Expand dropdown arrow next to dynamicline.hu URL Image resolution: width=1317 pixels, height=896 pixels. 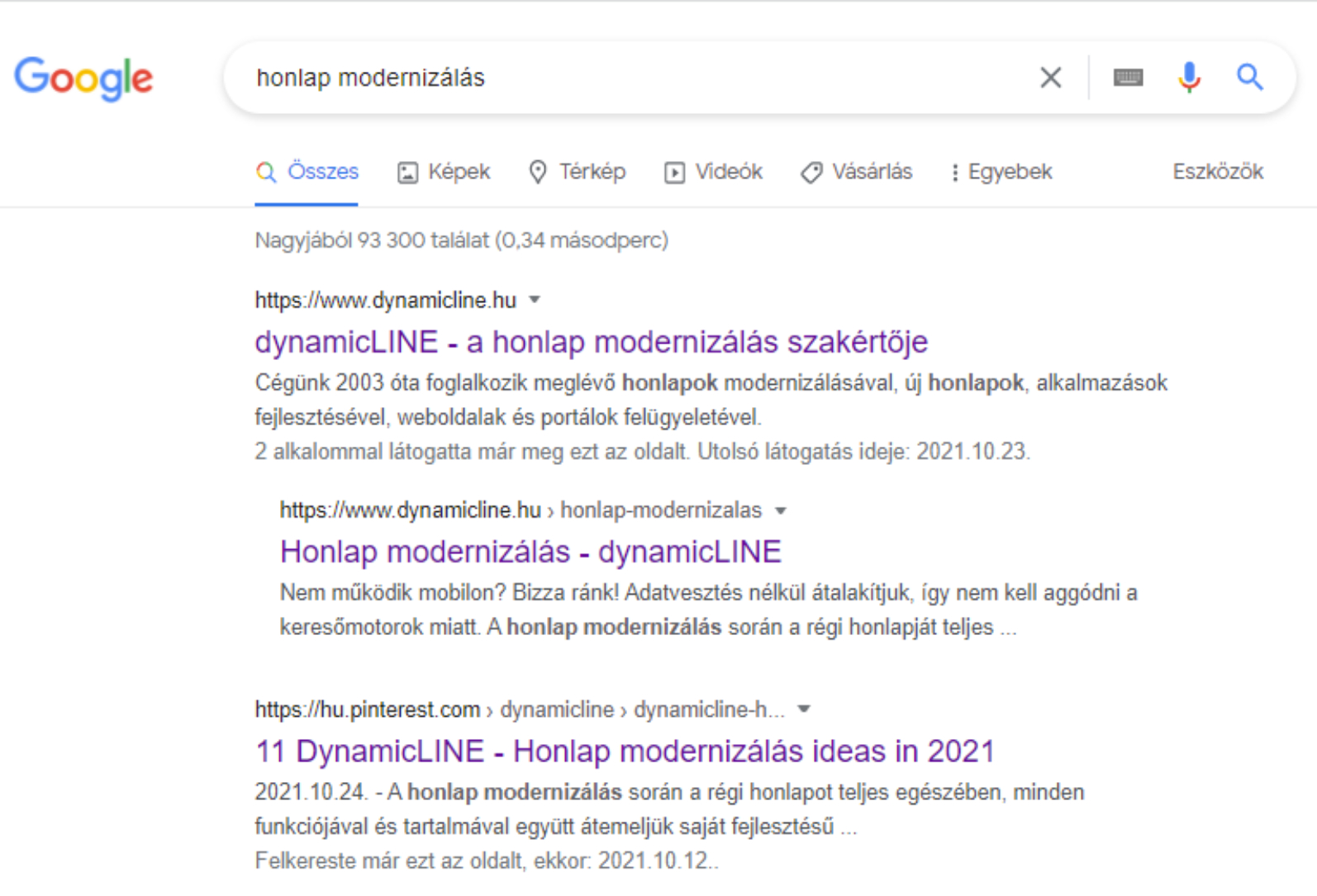pyautogui.click(x=535, y=300)
